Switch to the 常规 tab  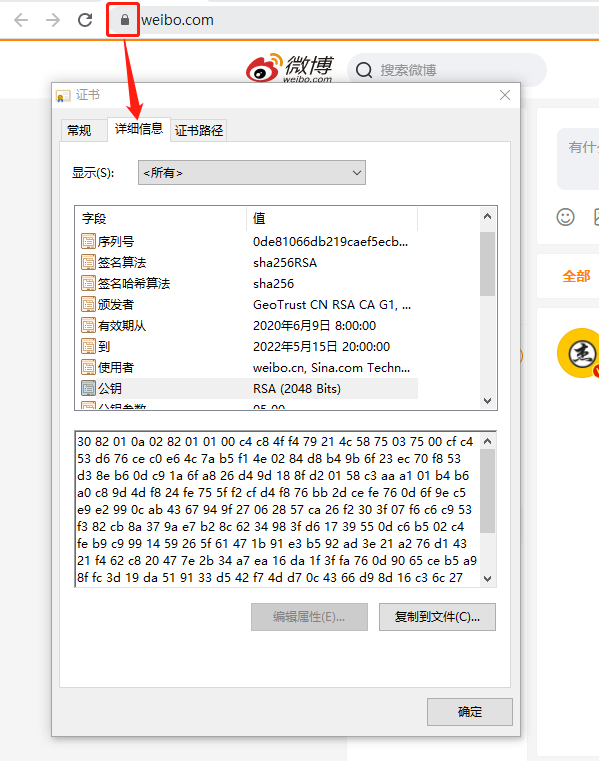click(x=79, y=130)
